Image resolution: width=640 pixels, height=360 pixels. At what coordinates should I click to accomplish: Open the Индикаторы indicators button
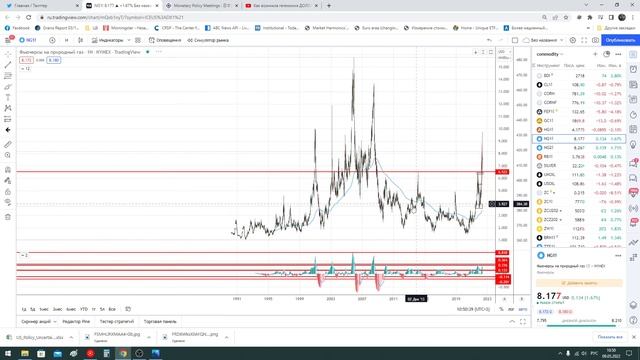pyautogui.click(x=107, y=40)
